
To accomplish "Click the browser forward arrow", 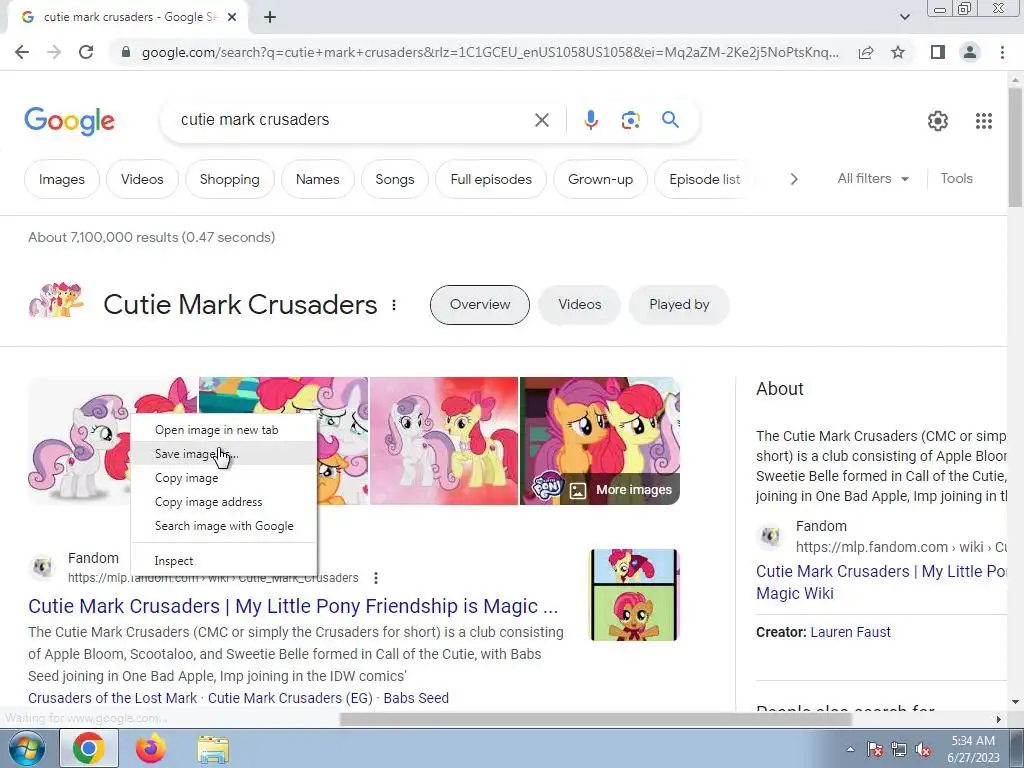I will tap(54, 52).
